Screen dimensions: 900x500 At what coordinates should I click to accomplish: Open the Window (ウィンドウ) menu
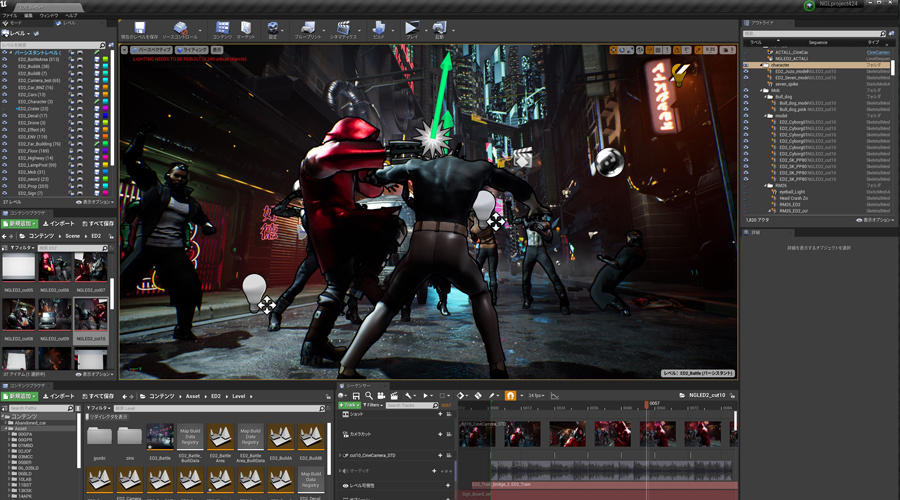pyautogui.click(x=49, y=15)
